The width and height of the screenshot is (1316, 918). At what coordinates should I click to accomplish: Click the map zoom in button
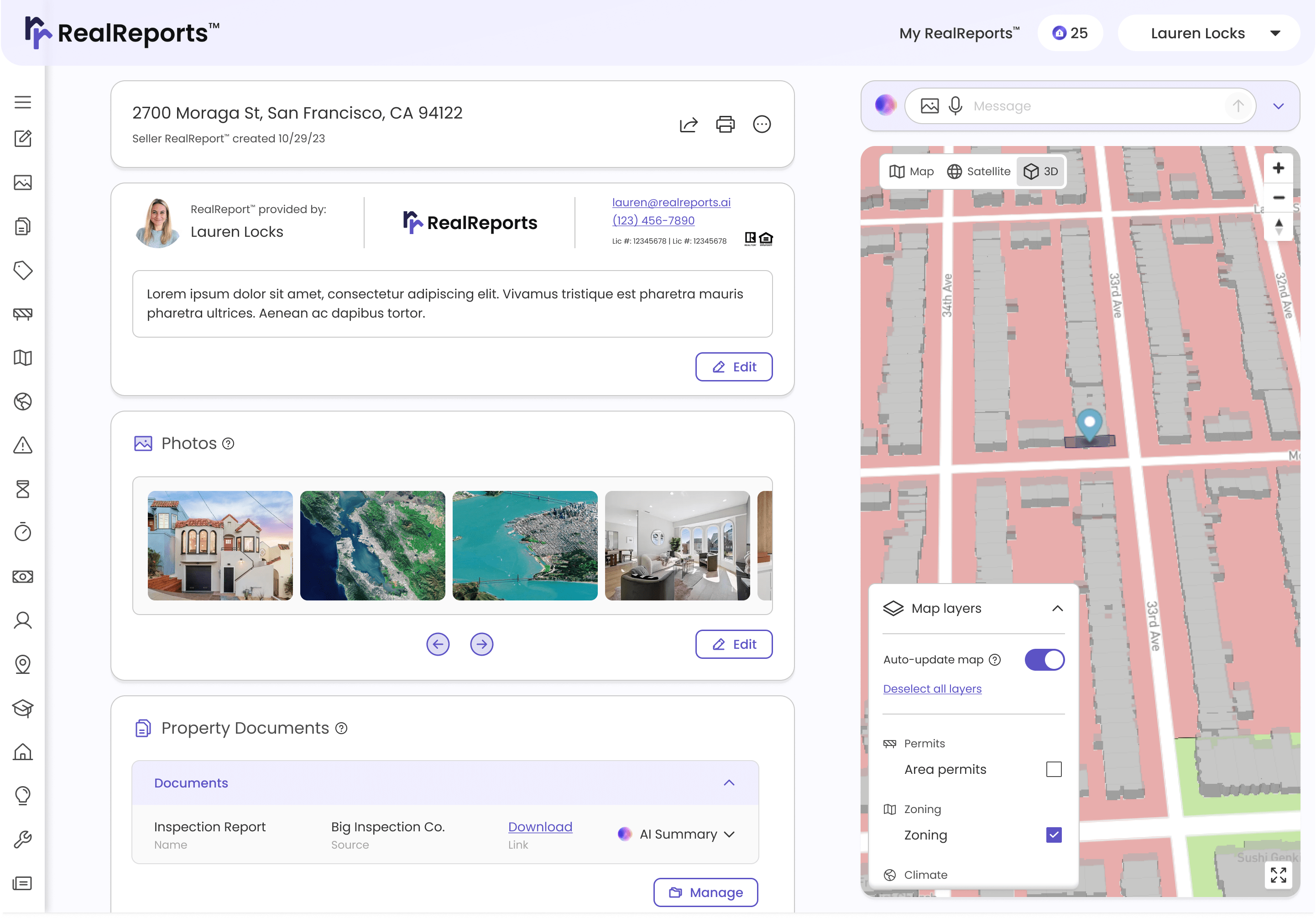point(1278,168)
